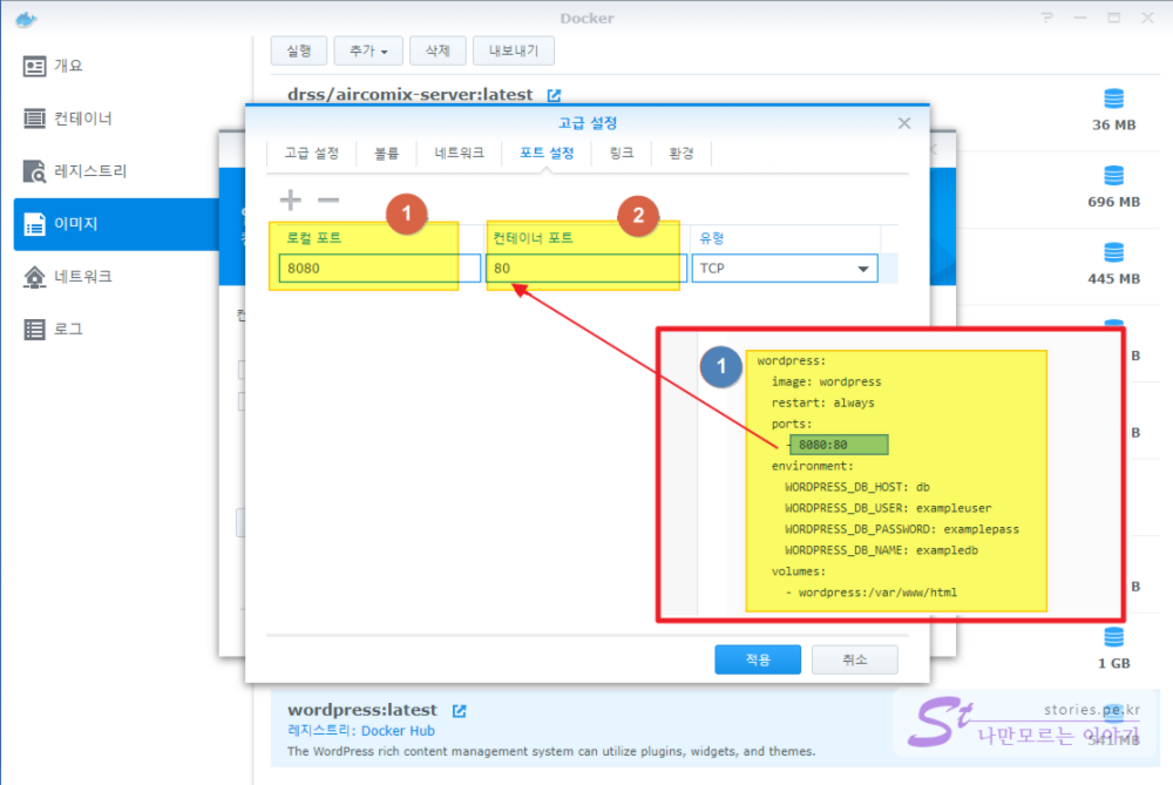This screenshot has width=1173, height=785.
Task: Click the help question mark icon
Action: pyautogui.click(x=1046, y=18)
